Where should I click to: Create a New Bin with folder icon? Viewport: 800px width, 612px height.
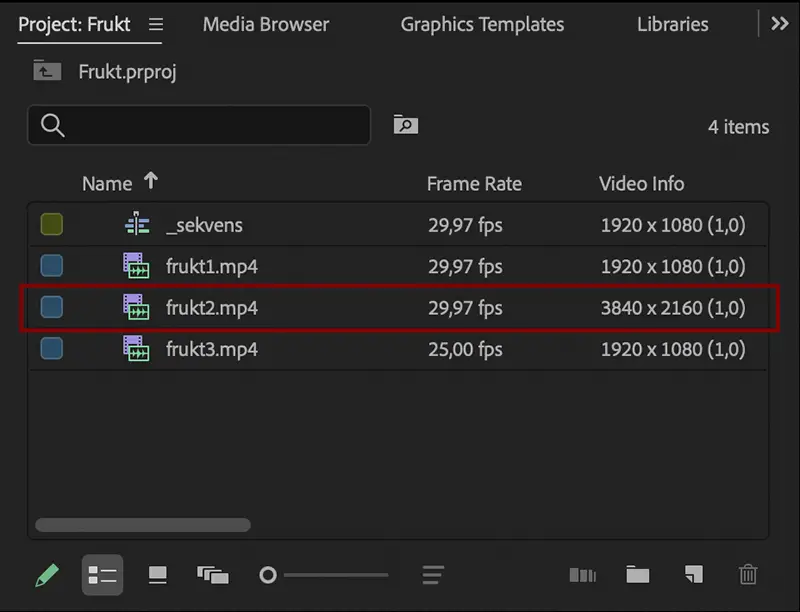pos(638,574)
